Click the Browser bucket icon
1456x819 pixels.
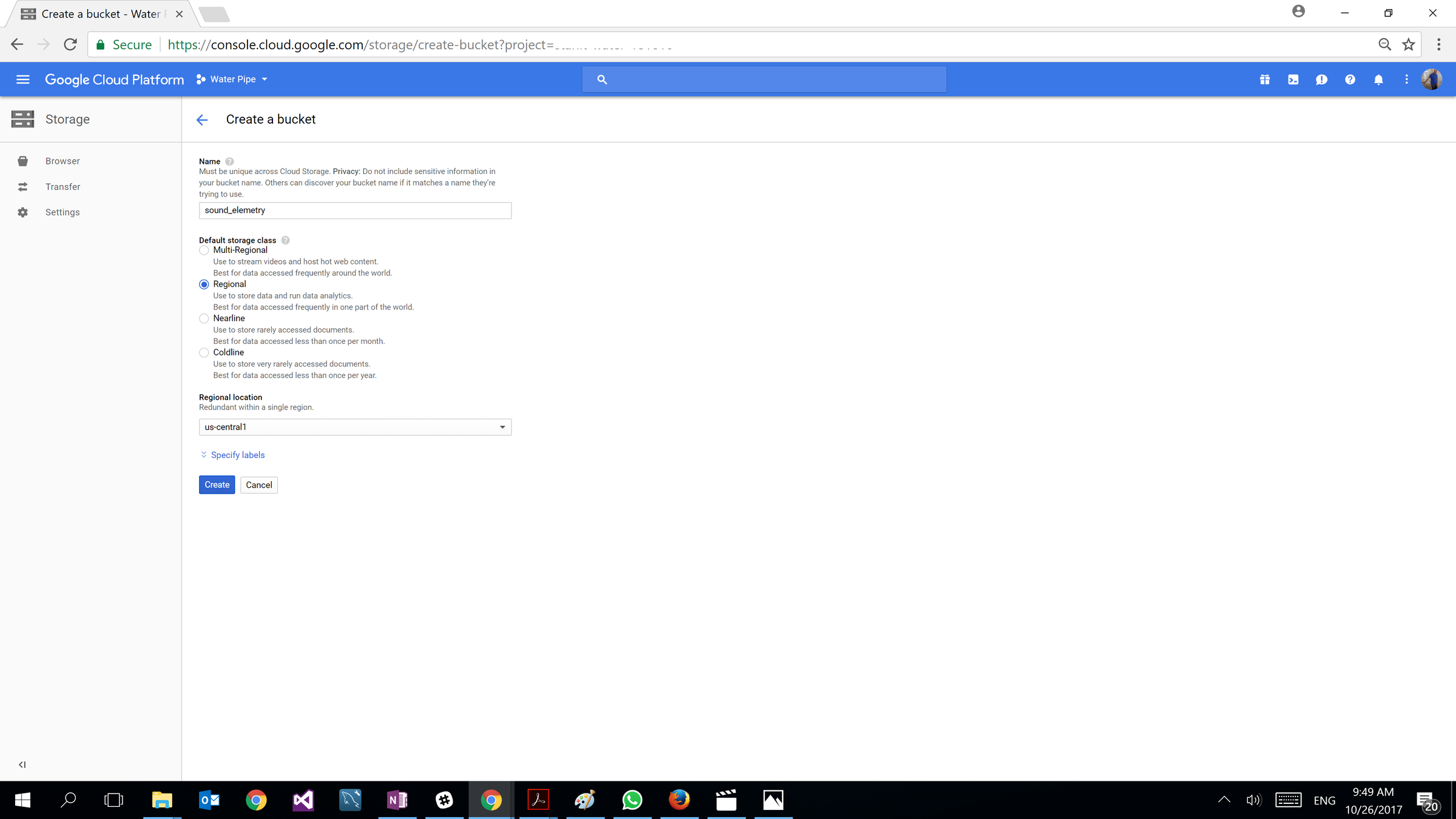coord(22,161)
